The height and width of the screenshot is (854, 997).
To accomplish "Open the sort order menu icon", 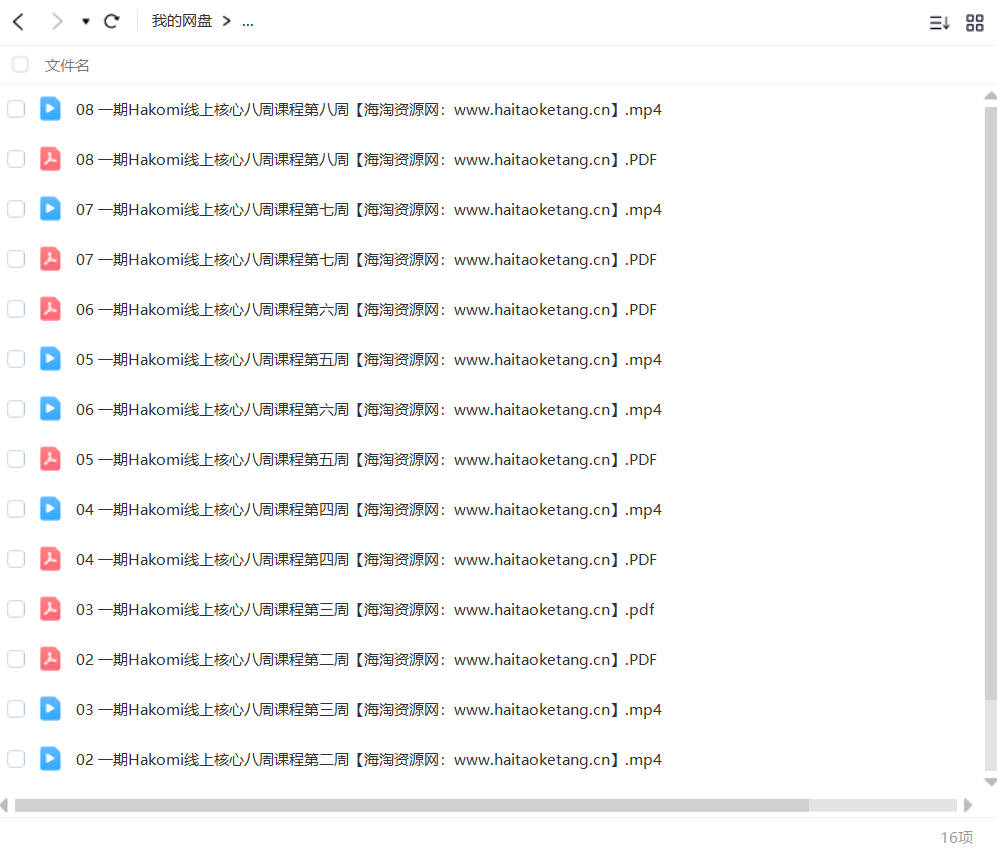I will [x=939, y=23].
